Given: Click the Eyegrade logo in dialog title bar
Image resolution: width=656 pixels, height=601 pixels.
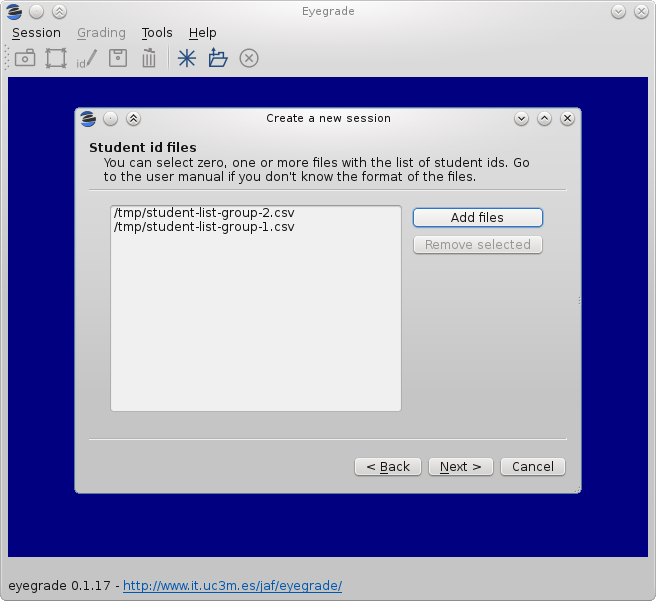Looking at the screenshot, I should pos(88,119).
